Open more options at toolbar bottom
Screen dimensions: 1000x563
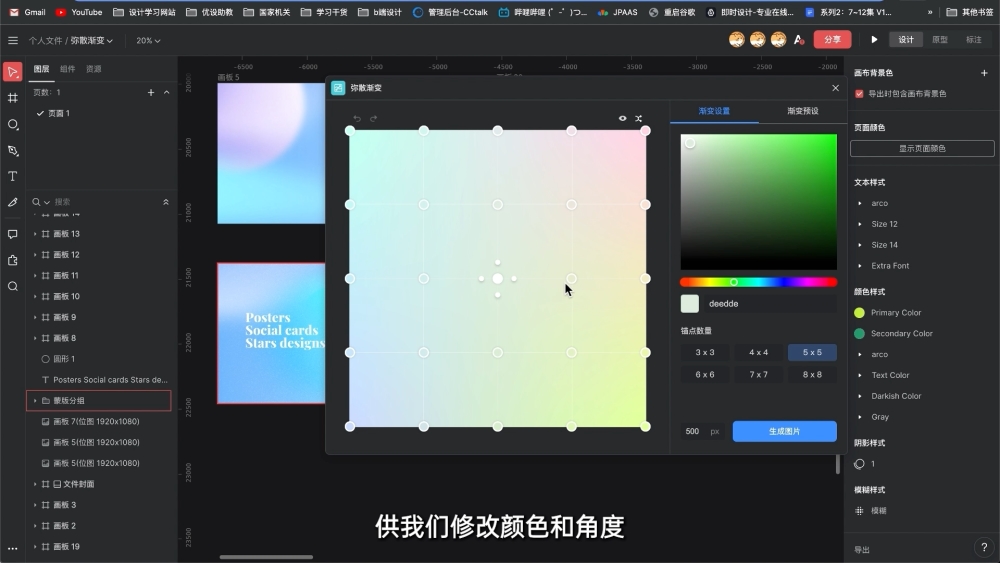click(12, 548)
